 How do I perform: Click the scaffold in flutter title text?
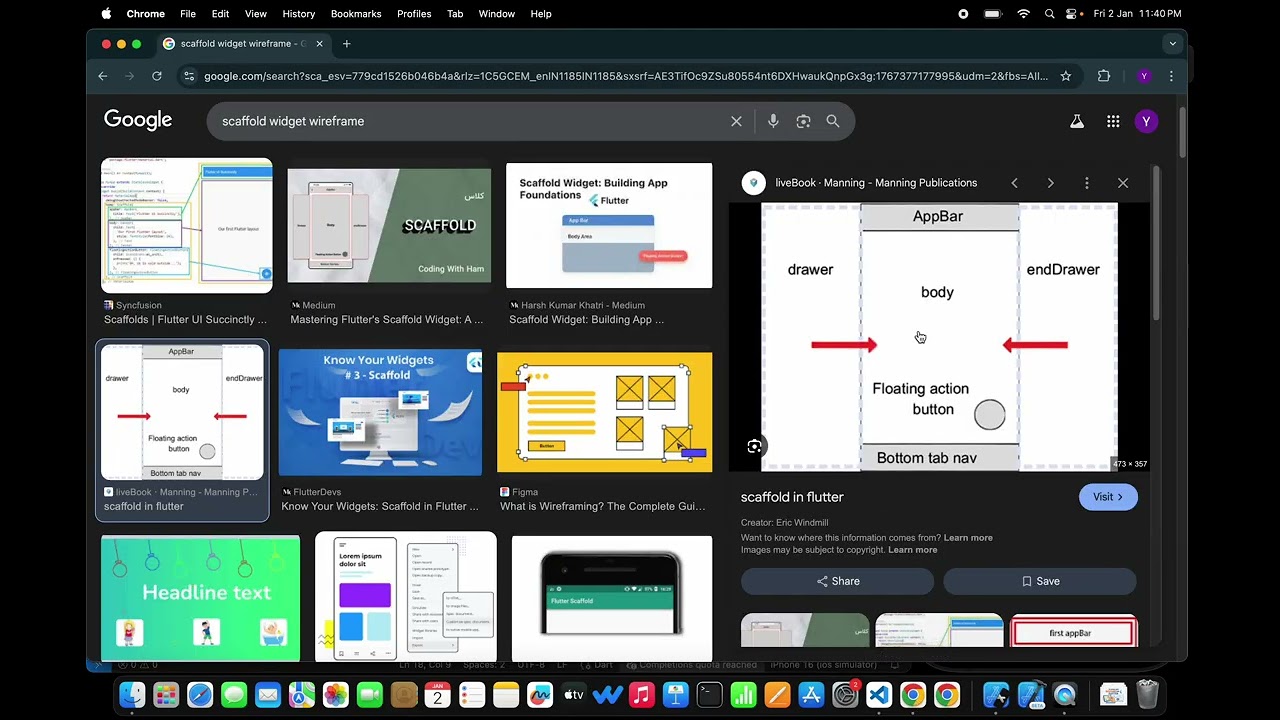[792, 497]
